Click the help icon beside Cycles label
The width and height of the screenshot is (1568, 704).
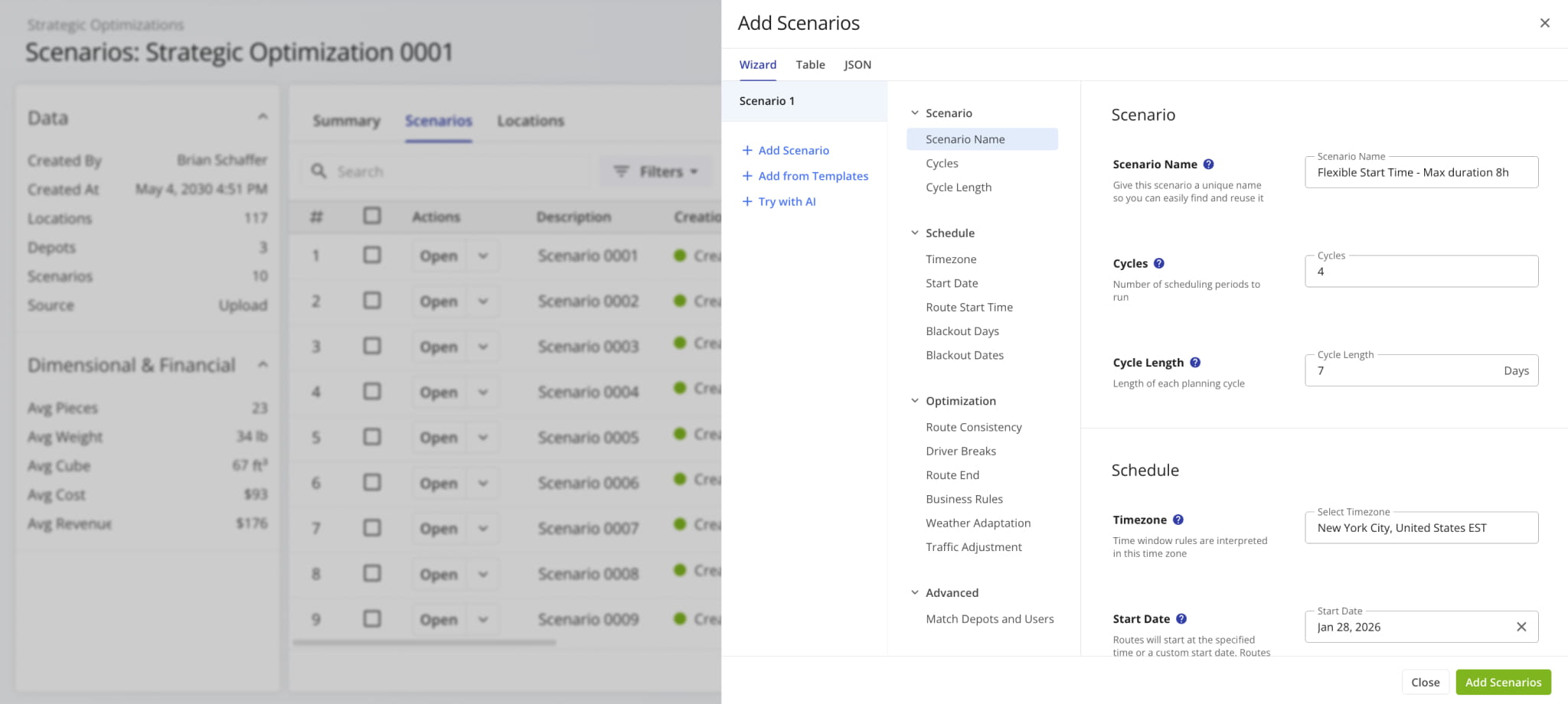[x=1158, y=263]
